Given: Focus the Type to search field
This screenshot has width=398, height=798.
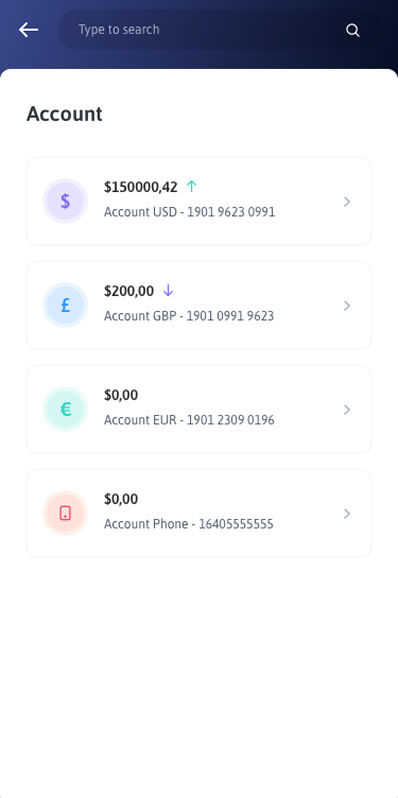Looking at the screenshot, I should click(204, 30).
